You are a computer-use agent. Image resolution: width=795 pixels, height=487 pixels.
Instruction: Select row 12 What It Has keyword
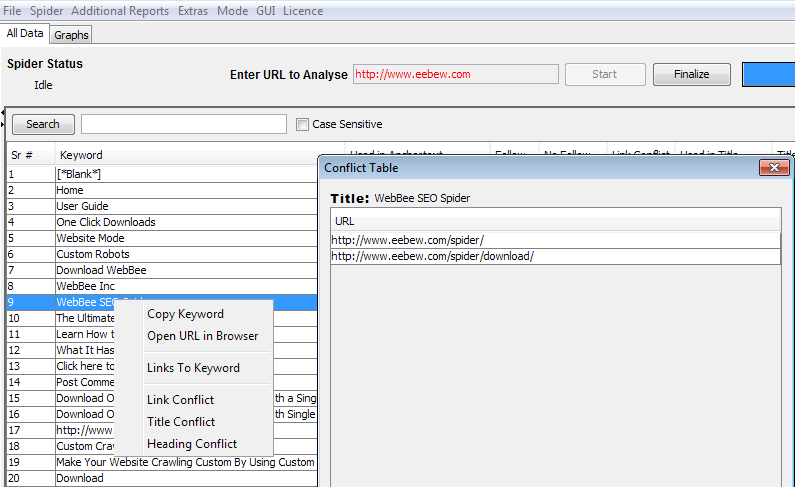coord(61,350)
